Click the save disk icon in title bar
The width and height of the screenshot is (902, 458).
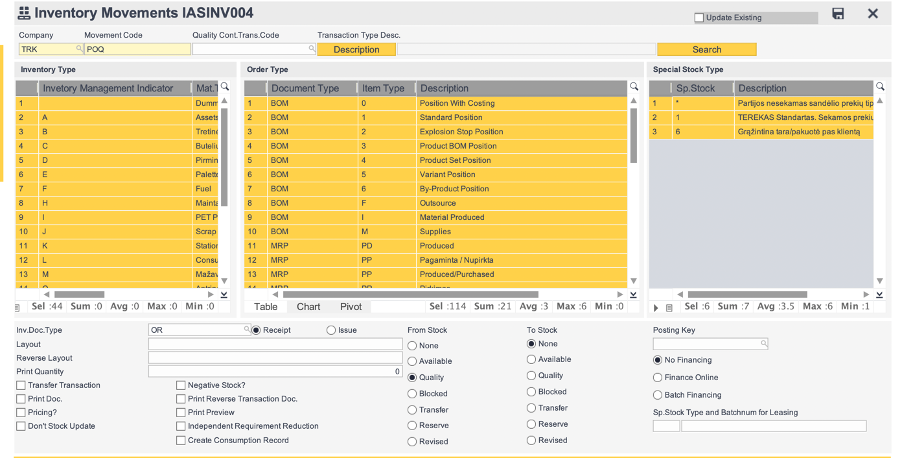[838, 14]
